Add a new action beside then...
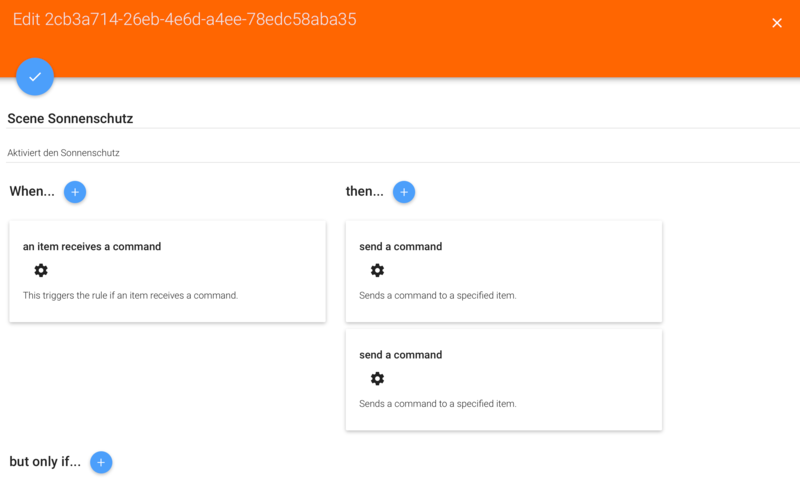 coord(404,192)
